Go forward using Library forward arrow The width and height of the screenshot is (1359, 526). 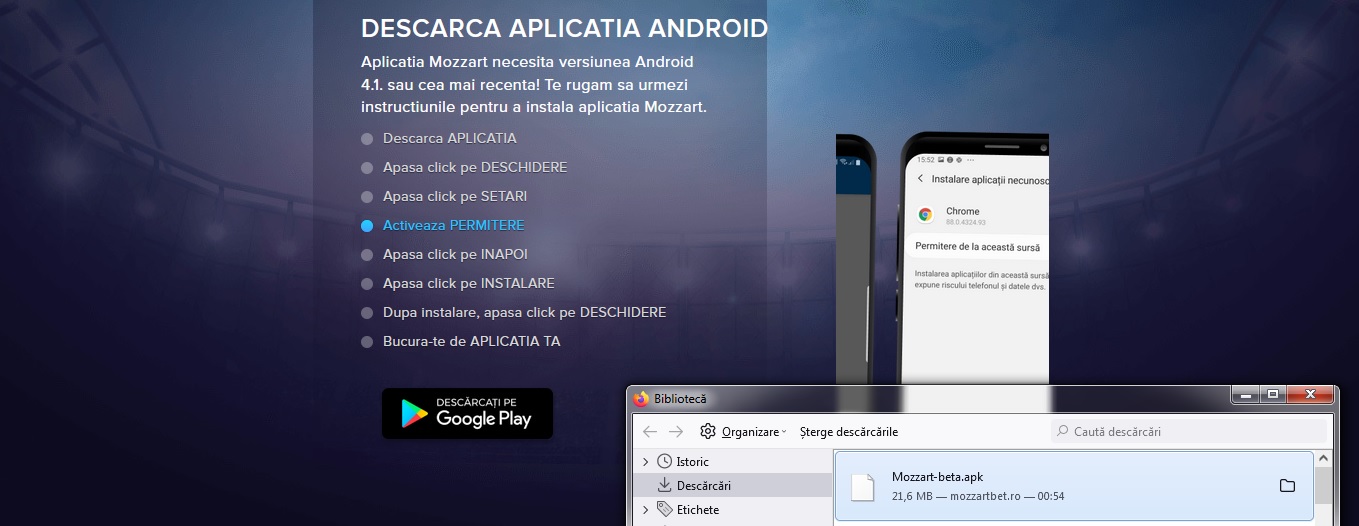pos(676,432)
